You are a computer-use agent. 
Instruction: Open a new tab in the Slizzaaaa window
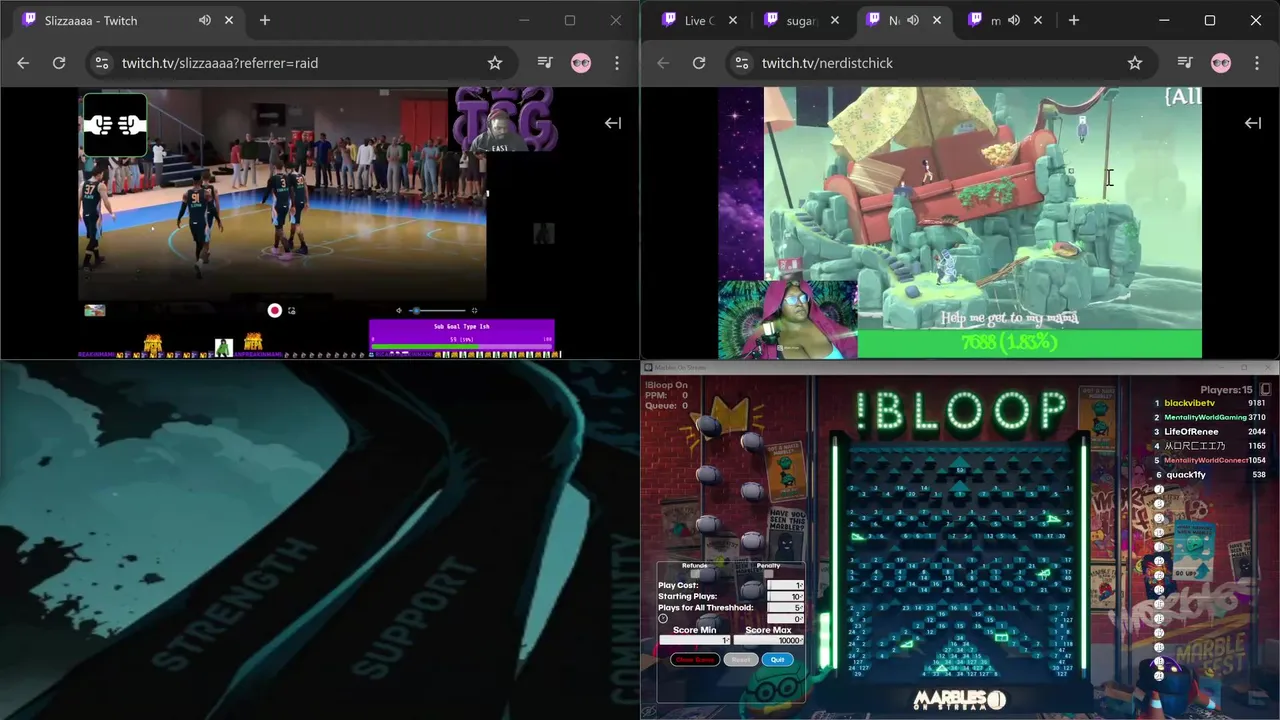click(x=265, y=20)
